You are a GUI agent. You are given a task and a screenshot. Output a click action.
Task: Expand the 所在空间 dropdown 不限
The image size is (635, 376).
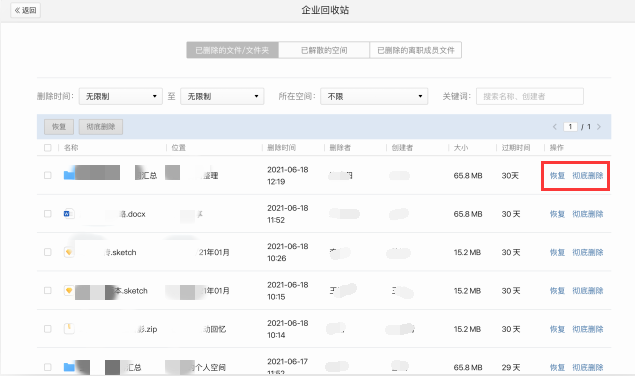click(374, 96)
